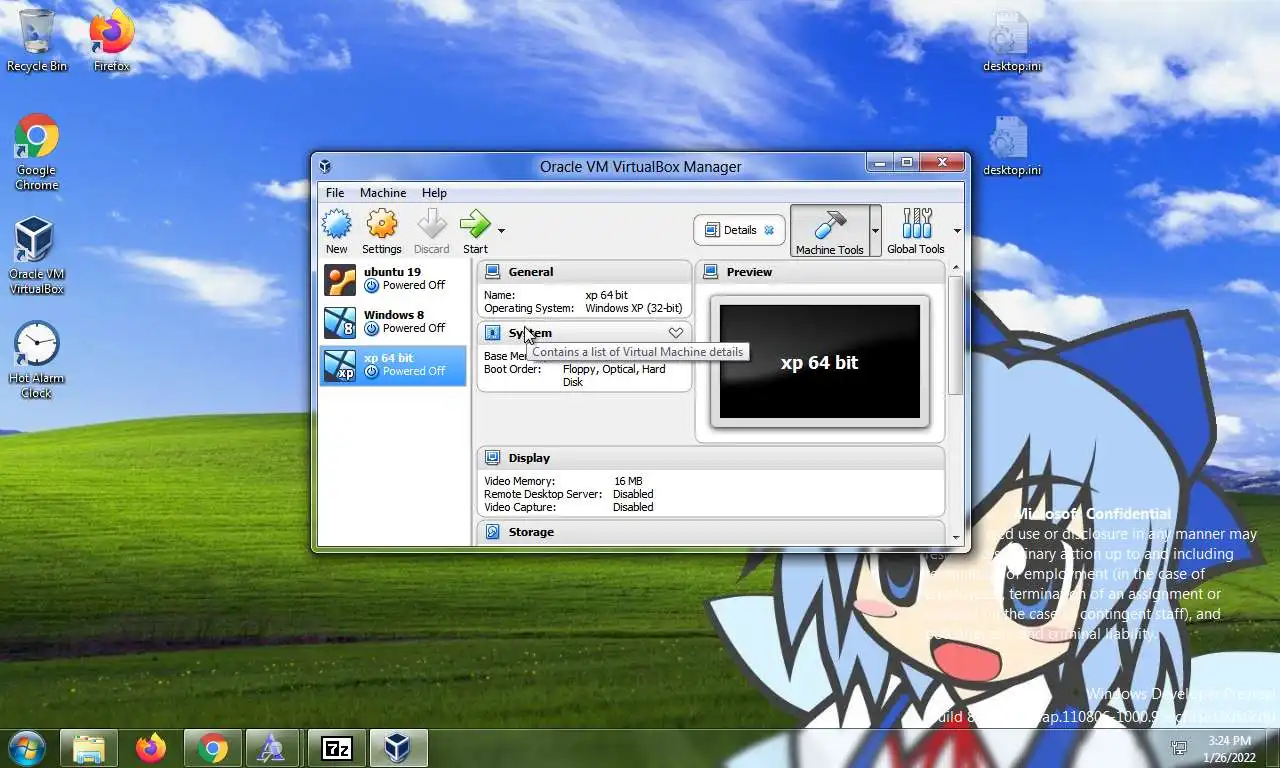
Task: Click the Windows 8 OS icon
Action: (x=340, y=323)
